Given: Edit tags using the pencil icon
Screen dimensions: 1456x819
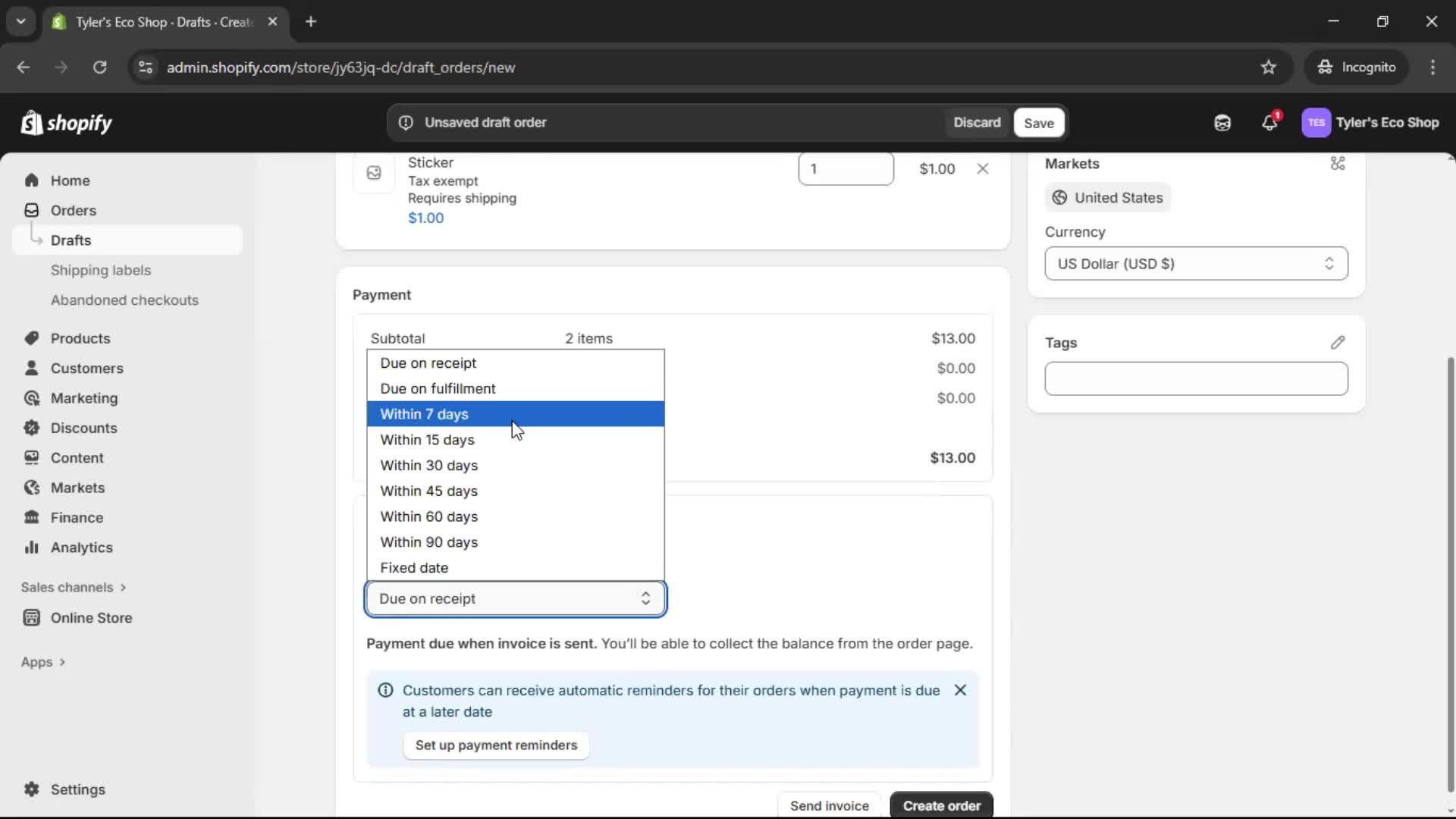Looking at the screenshot, I should 1338,343.
